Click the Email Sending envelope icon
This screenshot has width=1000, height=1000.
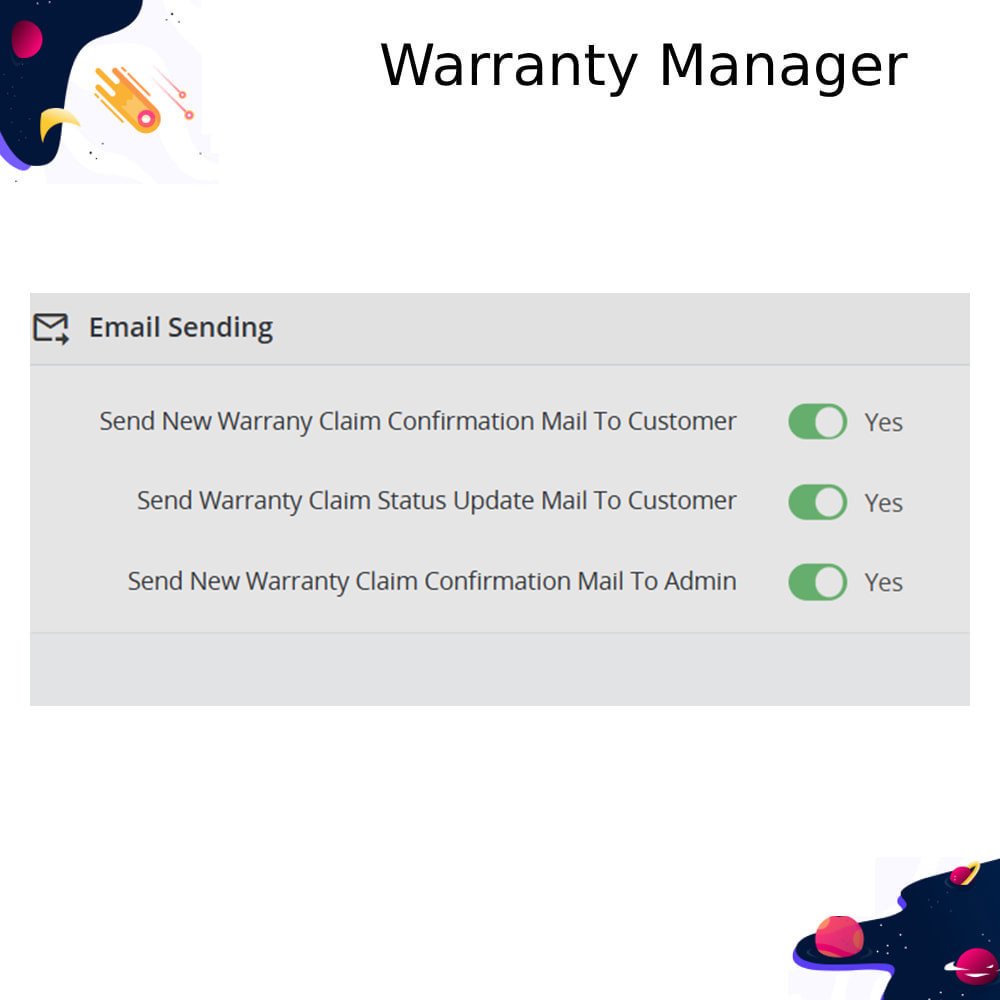(51, 328)
